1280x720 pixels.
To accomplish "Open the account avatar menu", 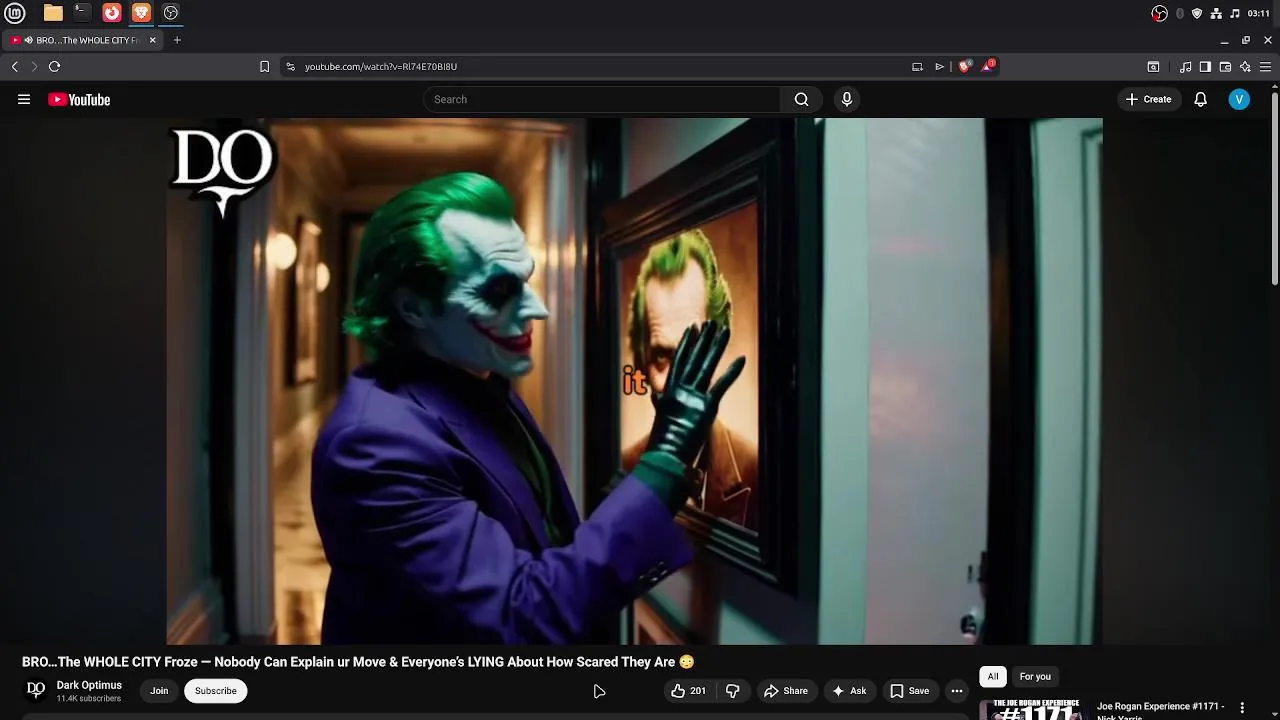I will [x=1239, y=99].
